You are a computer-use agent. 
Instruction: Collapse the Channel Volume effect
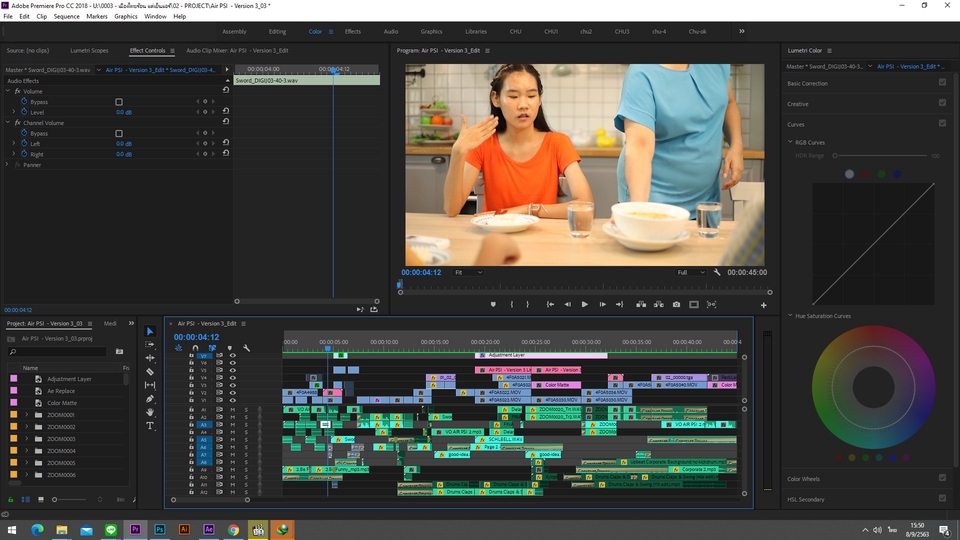click(x=8, y=122)
